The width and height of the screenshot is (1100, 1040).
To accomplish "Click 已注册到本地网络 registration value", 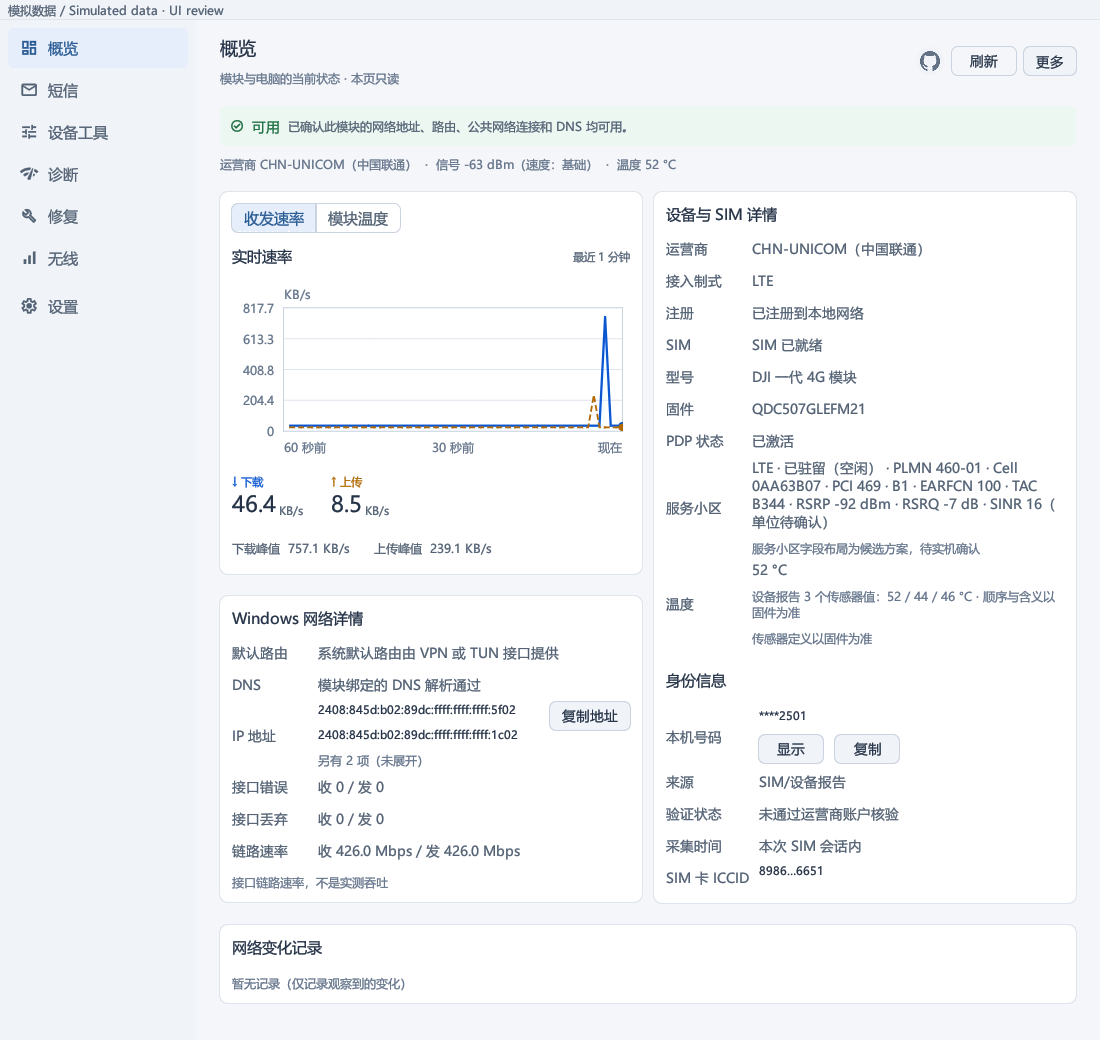I will [807, 313].
